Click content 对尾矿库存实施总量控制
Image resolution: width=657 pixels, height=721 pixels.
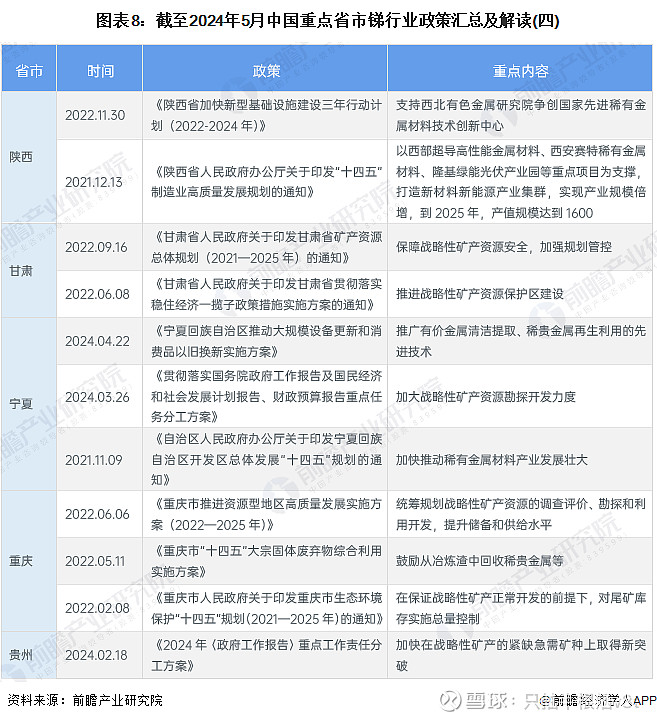point(521,608)
